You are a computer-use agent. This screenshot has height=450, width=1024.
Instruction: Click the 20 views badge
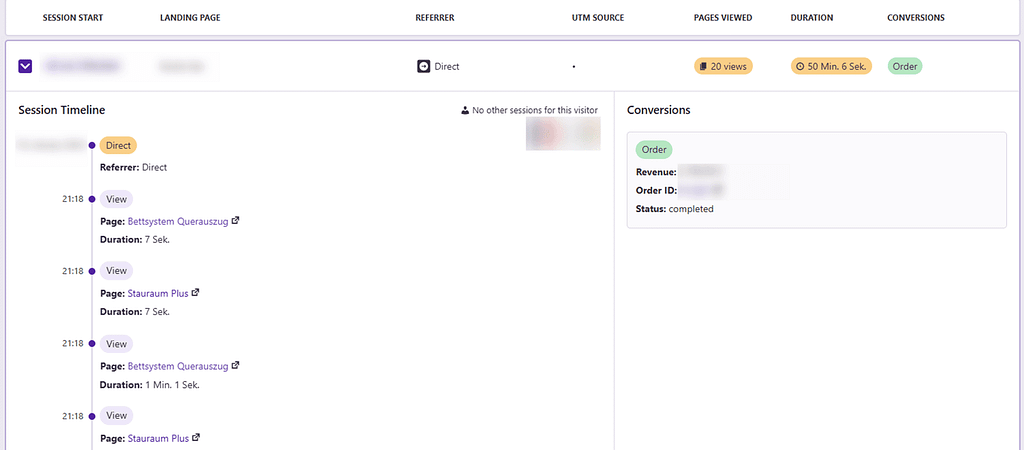(x=723, y=66)
